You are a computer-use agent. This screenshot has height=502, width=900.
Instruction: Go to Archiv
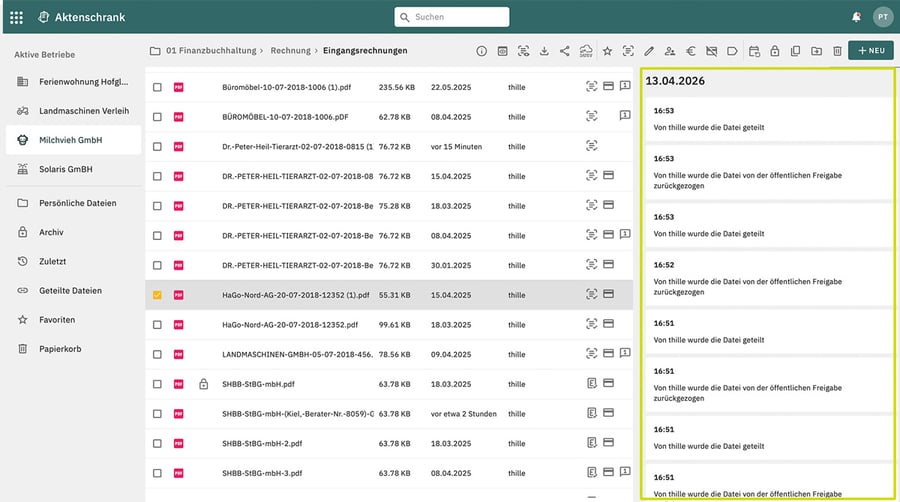(73, 232)
